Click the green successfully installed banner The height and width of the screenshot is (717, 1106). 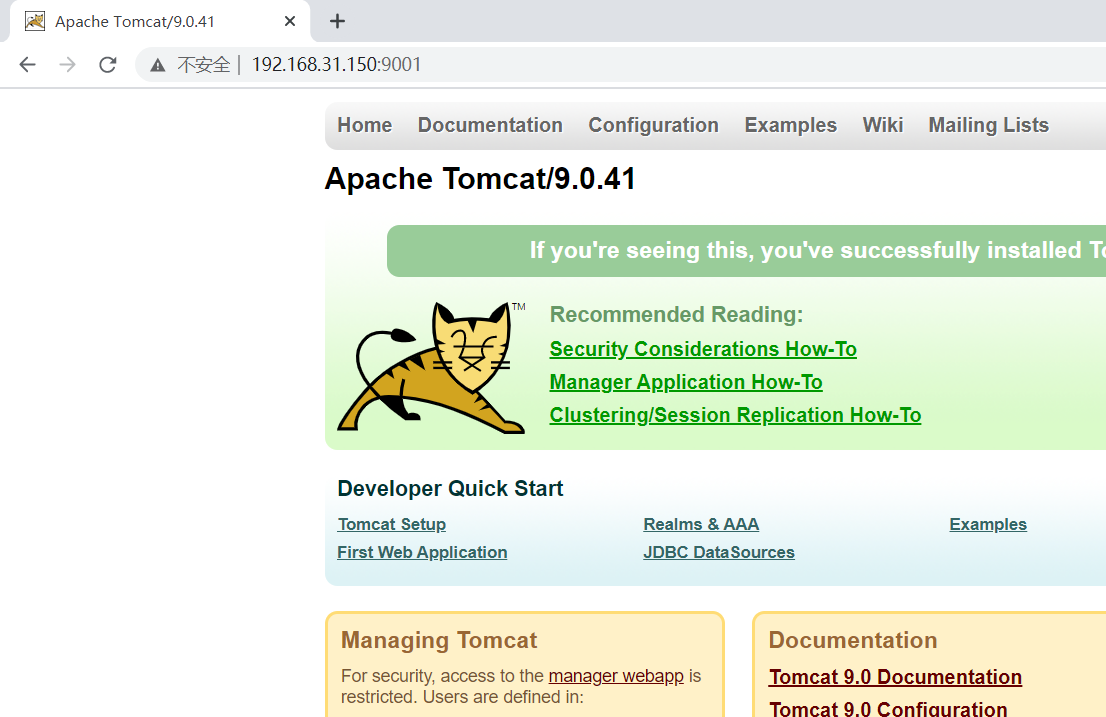tap(746, 251)
